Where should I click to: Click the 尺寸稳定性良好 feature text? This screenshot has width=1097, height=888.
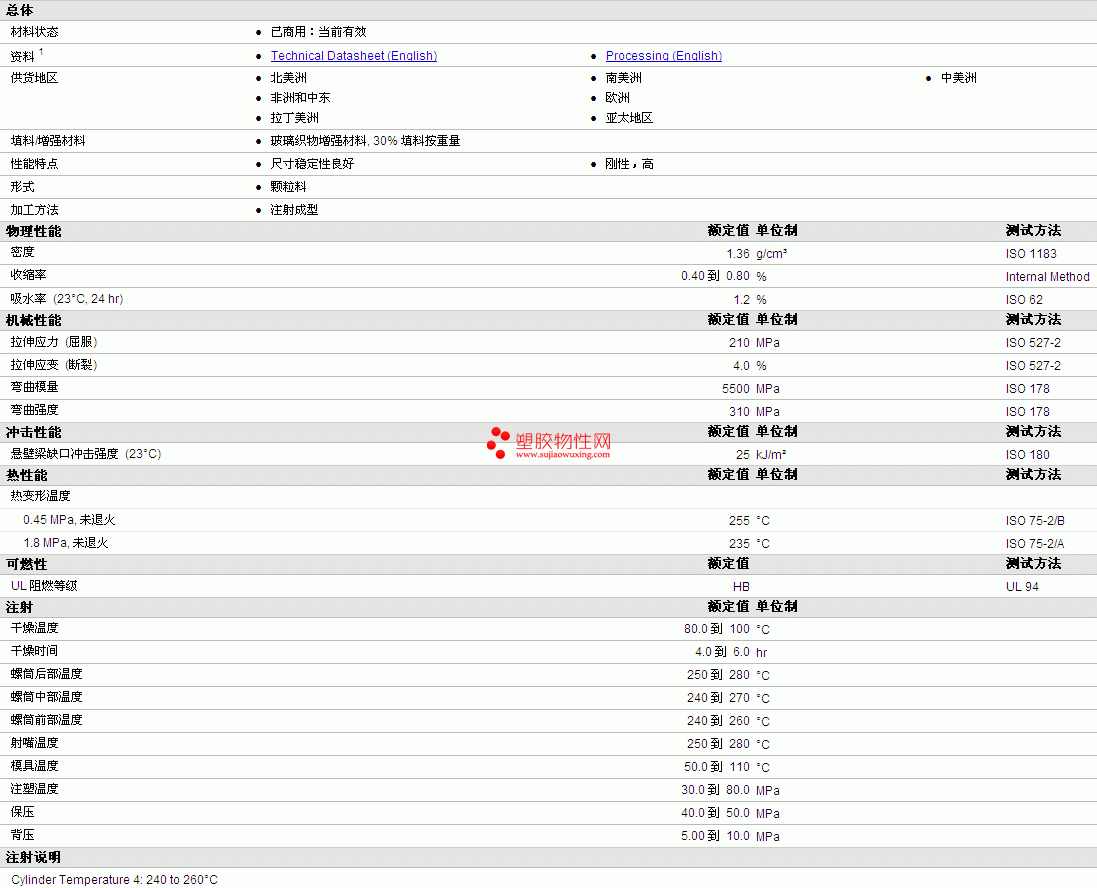click(x=312, y=164)
